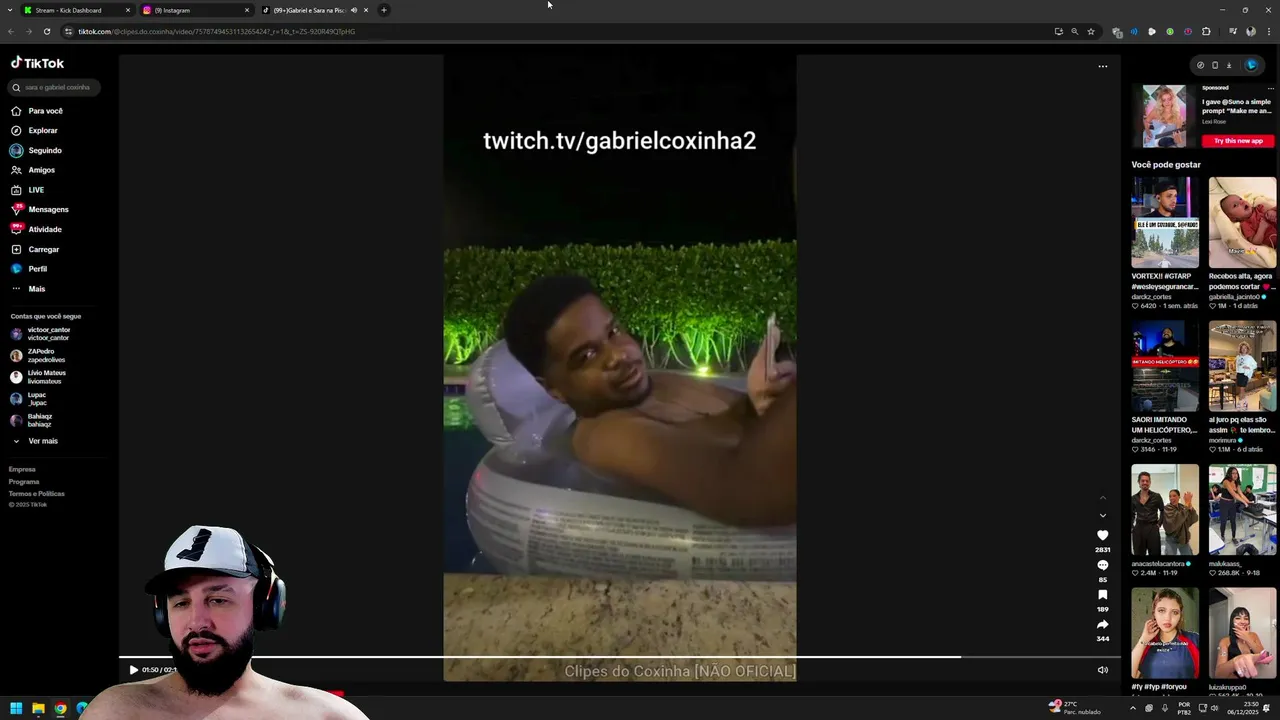Open Termos e Políticas footer link
The height and width of the screenshot is (720, 1280).
[x=36, y=494]
